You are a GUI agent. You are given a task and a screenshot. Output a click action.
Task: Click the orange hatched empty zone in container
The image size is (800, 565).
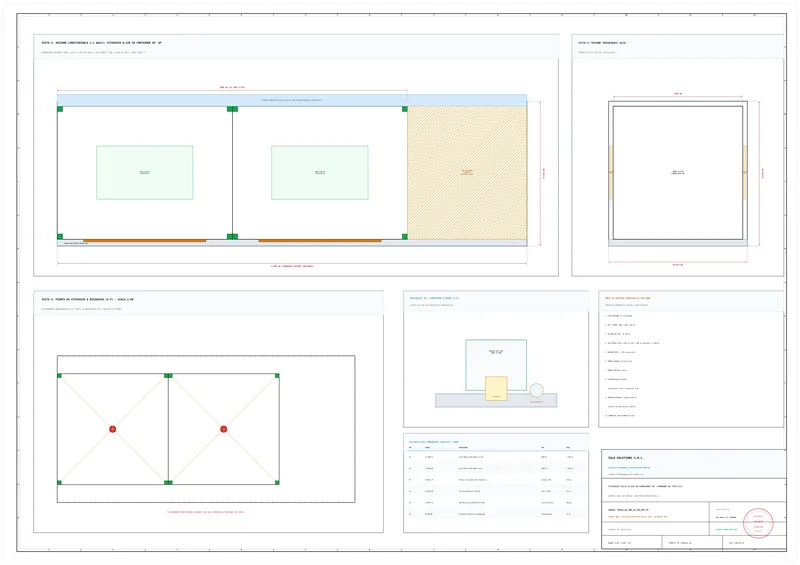(467, 173)
